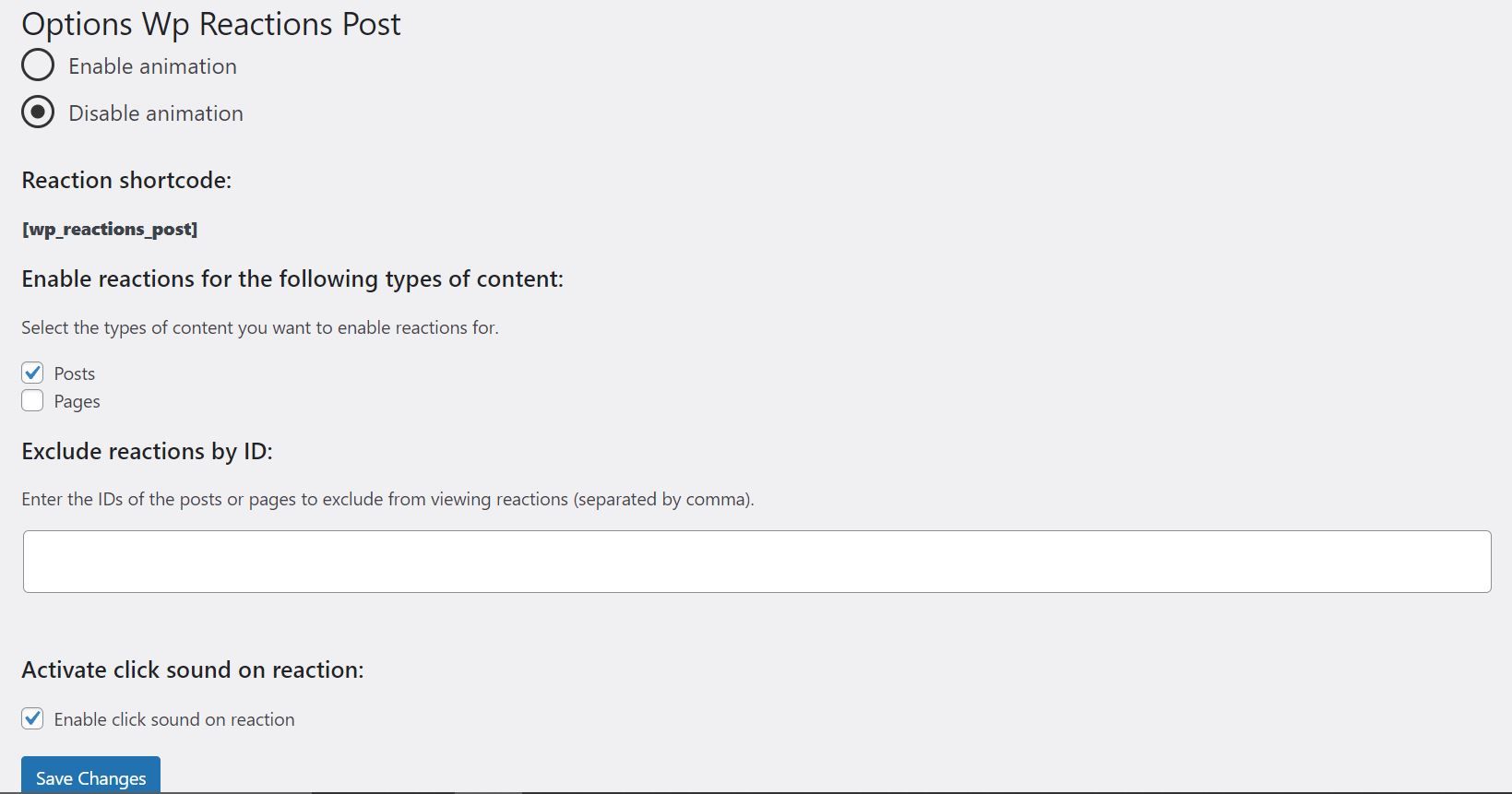Image resolution: width=1512 pixels, height=794 pixels.
Task: Click the "Enable animation" label text
Action: coord(152,66)
